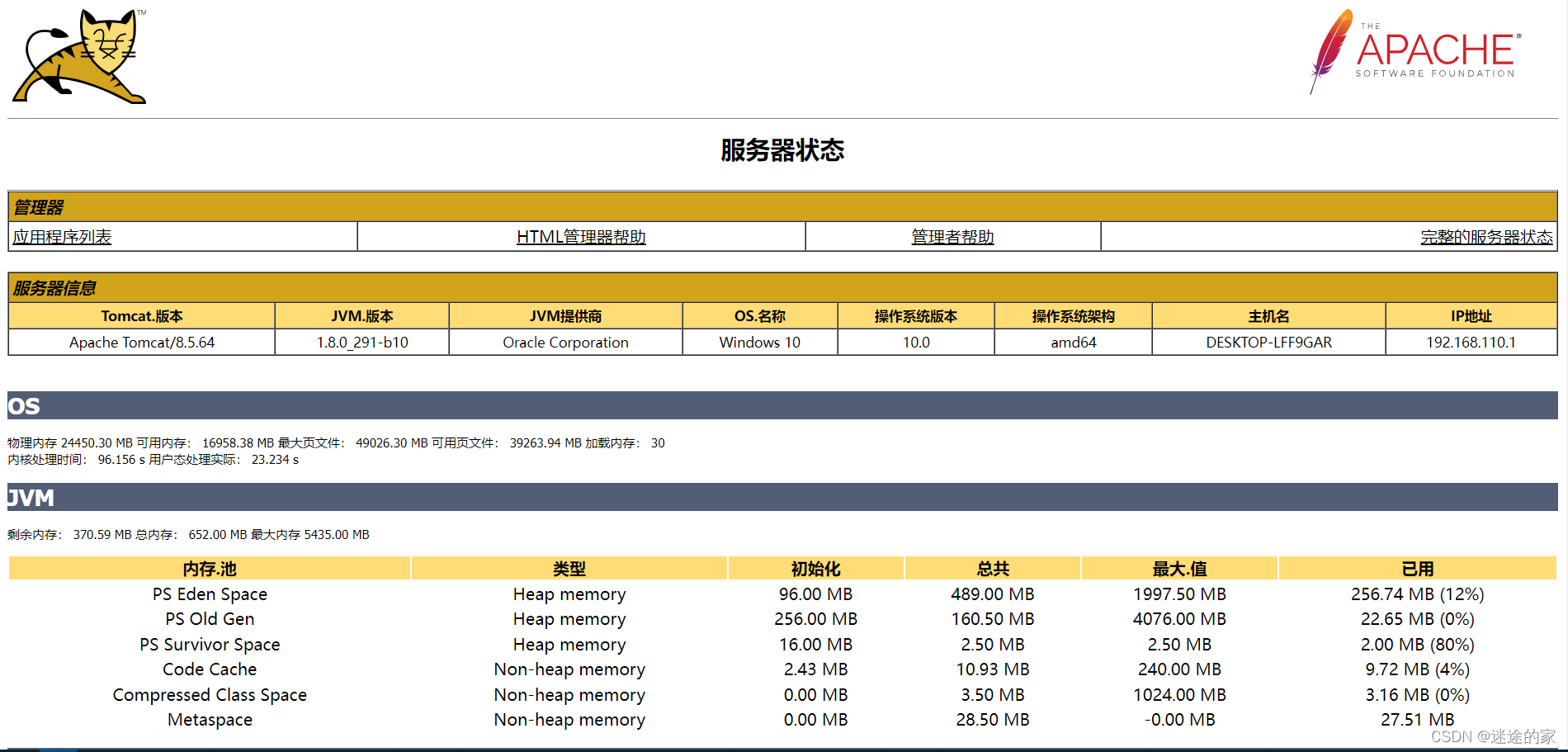
Task: Select the PS Survivor Space row name
Action: [210, 645]
